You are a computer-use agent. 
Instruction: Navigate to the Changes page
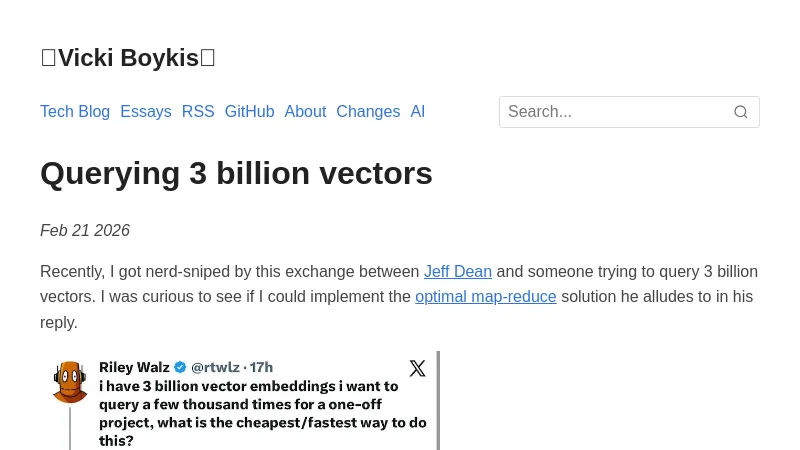click(x=368, y=112)
